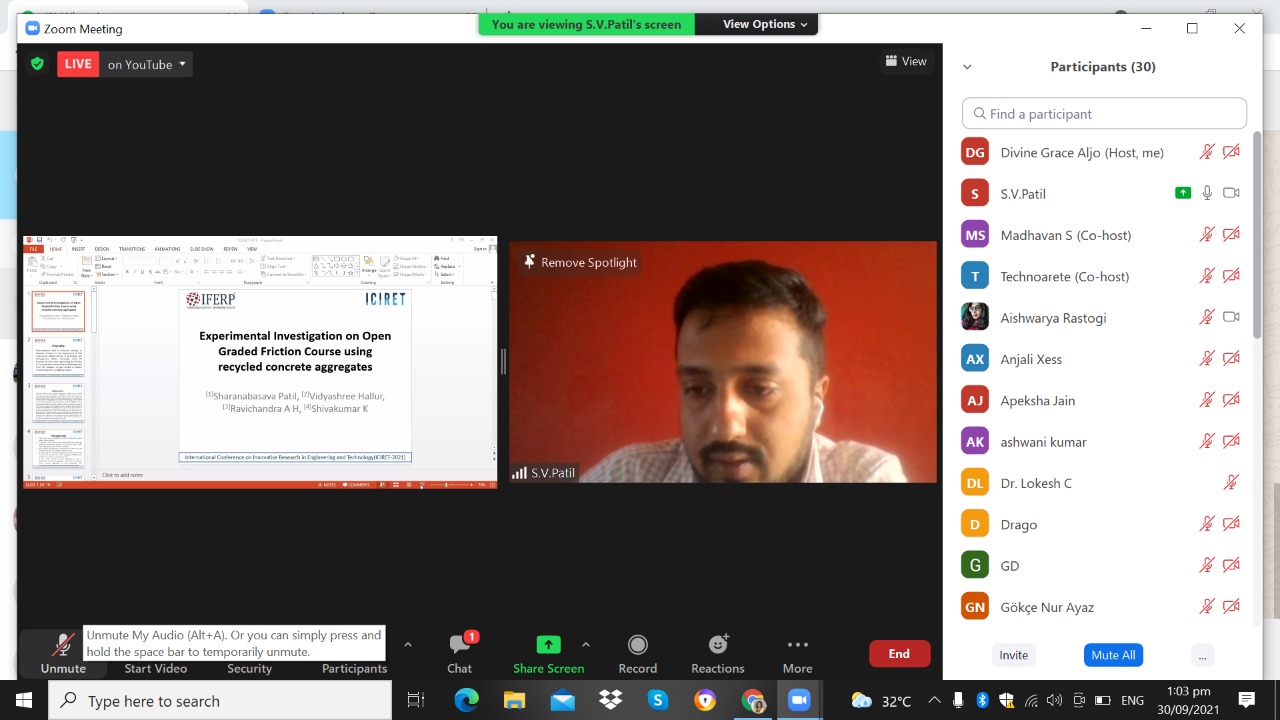Start recording with the Record icon
Image resolution: width=1280 pixels, height=720 pixels.
(638, 644)
